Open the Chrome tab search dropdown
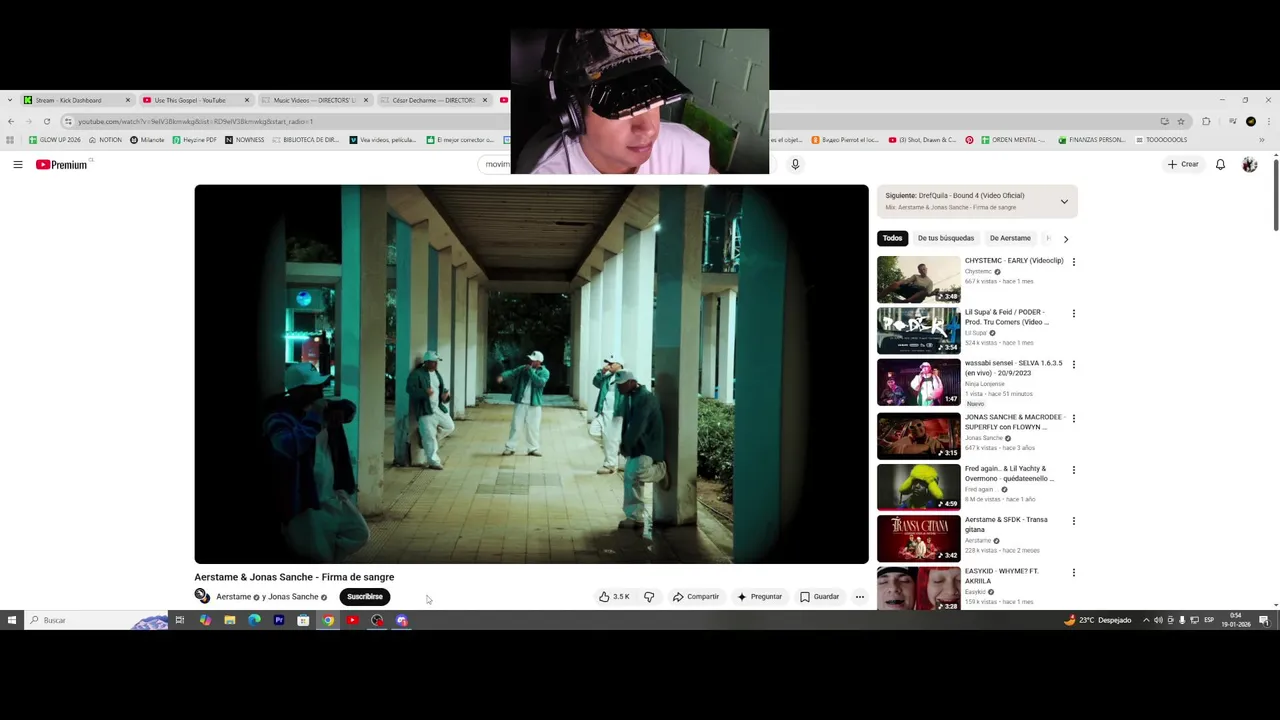 pos(9,100)
